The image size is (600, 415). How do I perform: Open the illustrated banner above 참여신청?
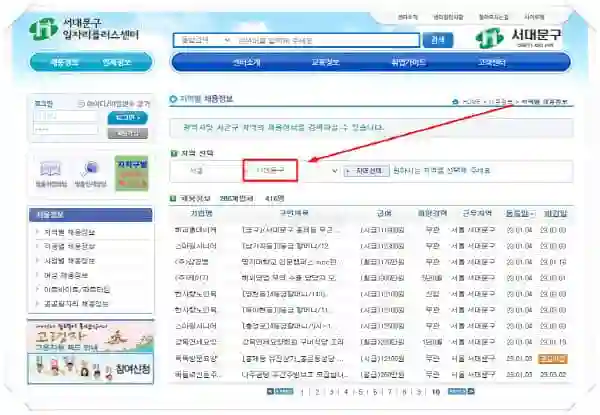[x=91, y=337]
